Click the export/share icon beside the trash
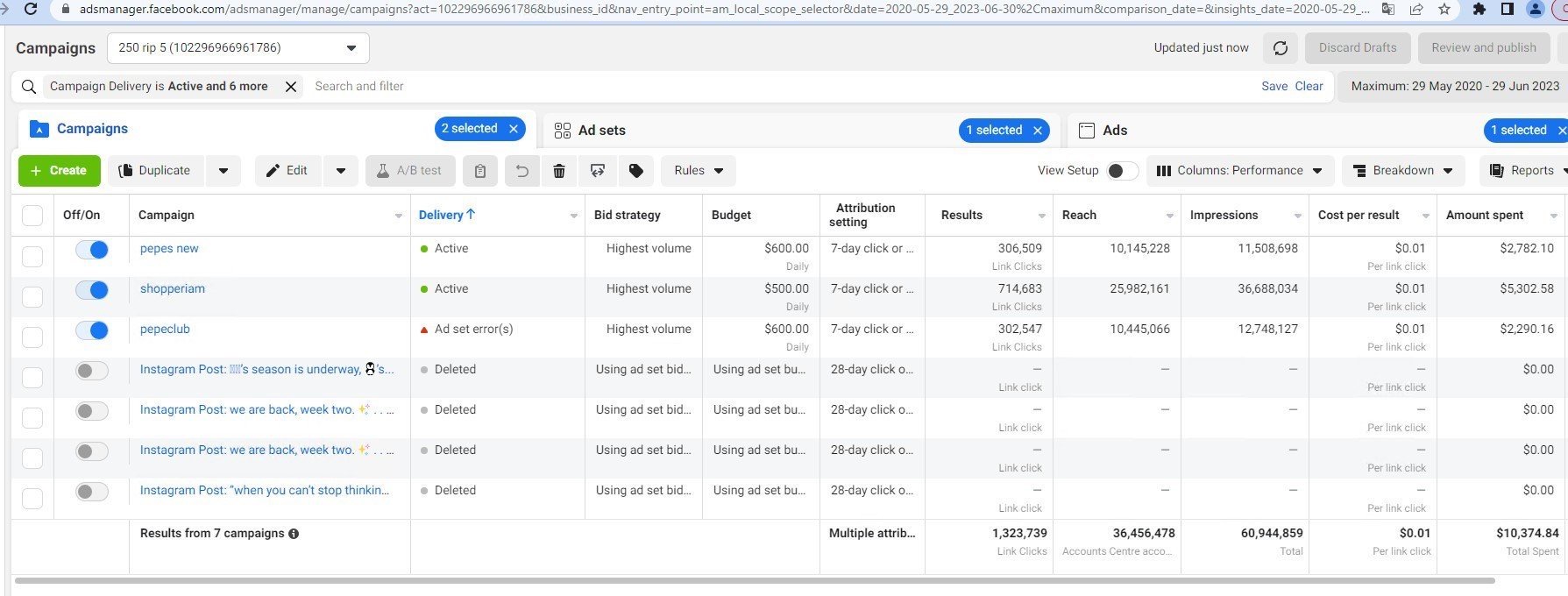The image size is (1568, 596). click(598, 171)
